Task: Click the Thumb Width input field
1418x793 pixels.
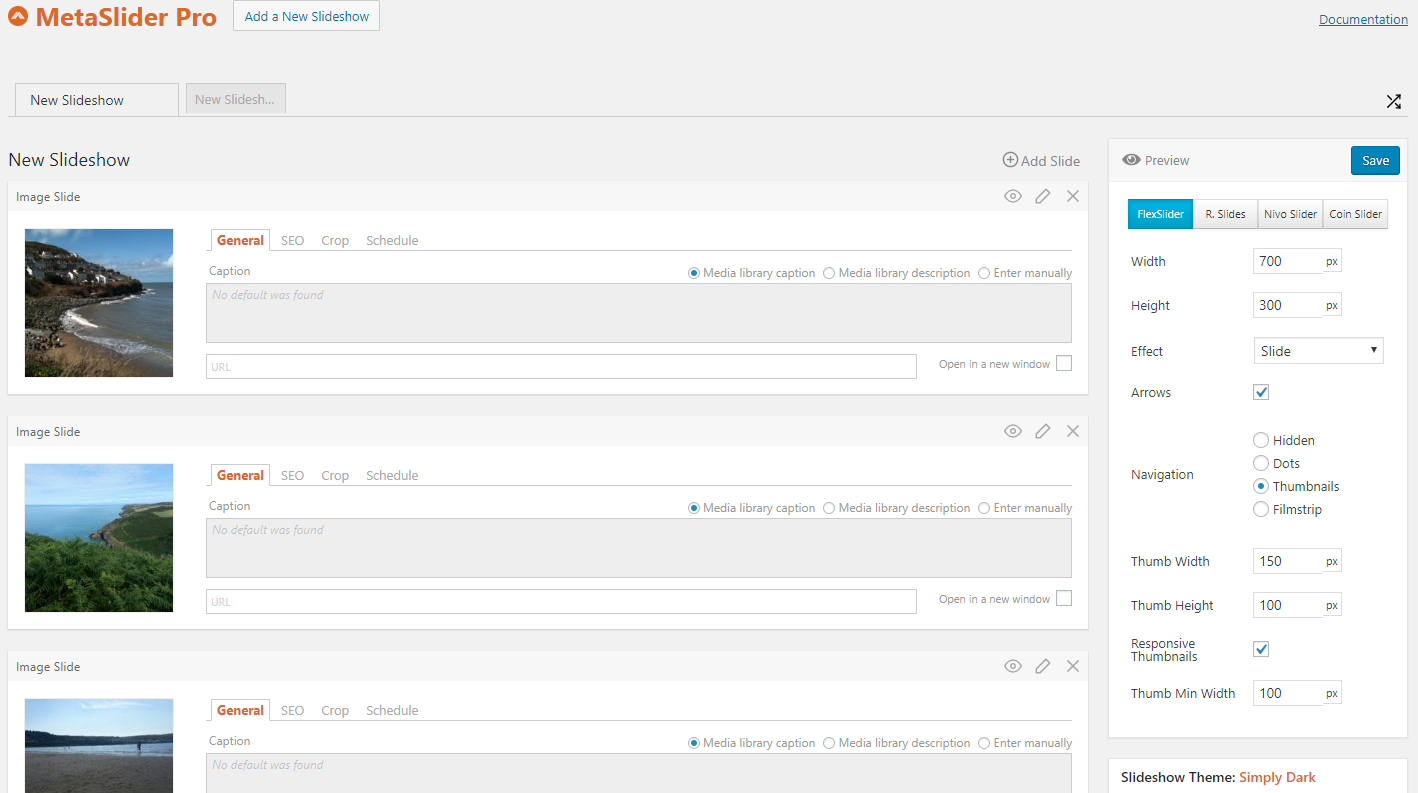Action: [x=1287, y=561]
